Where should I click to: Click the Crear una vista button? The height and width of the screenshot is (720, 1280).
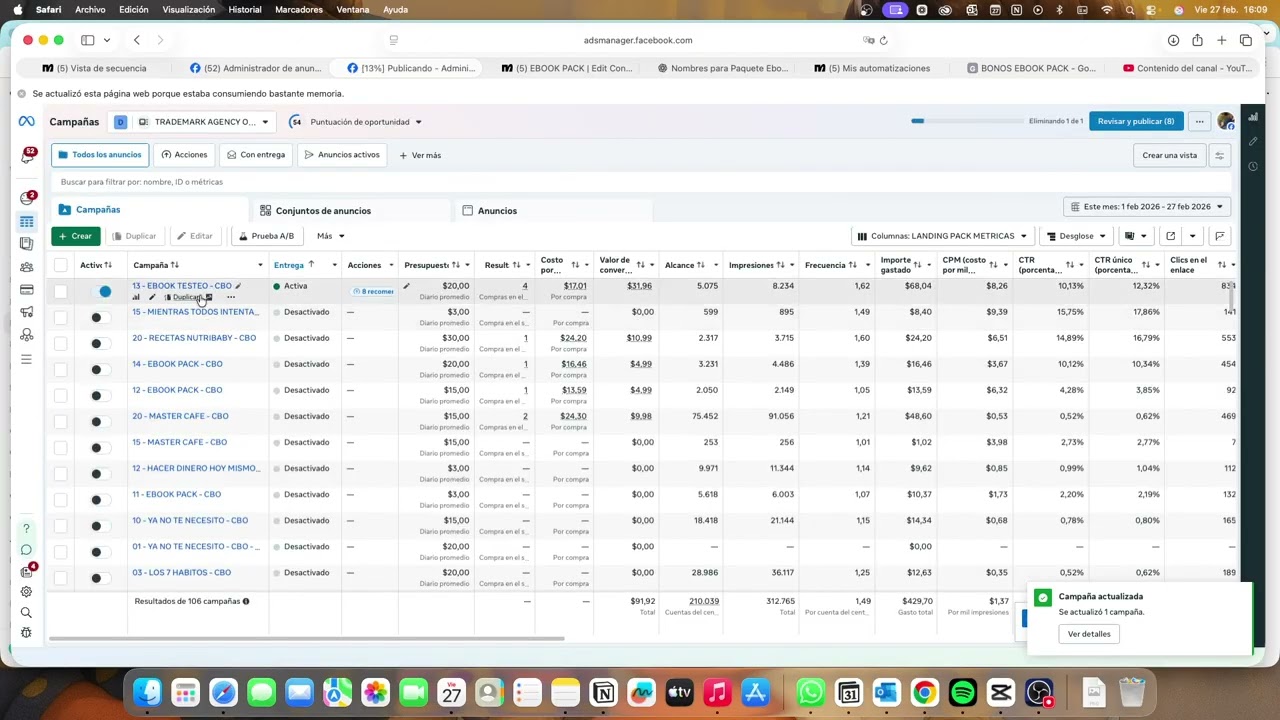[1169, 155]
